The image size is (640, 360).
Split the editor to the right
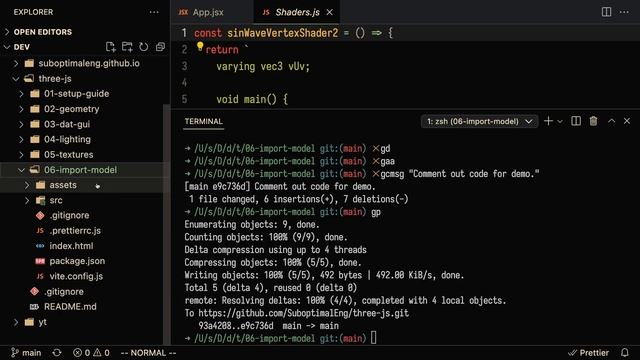[607, 12]
